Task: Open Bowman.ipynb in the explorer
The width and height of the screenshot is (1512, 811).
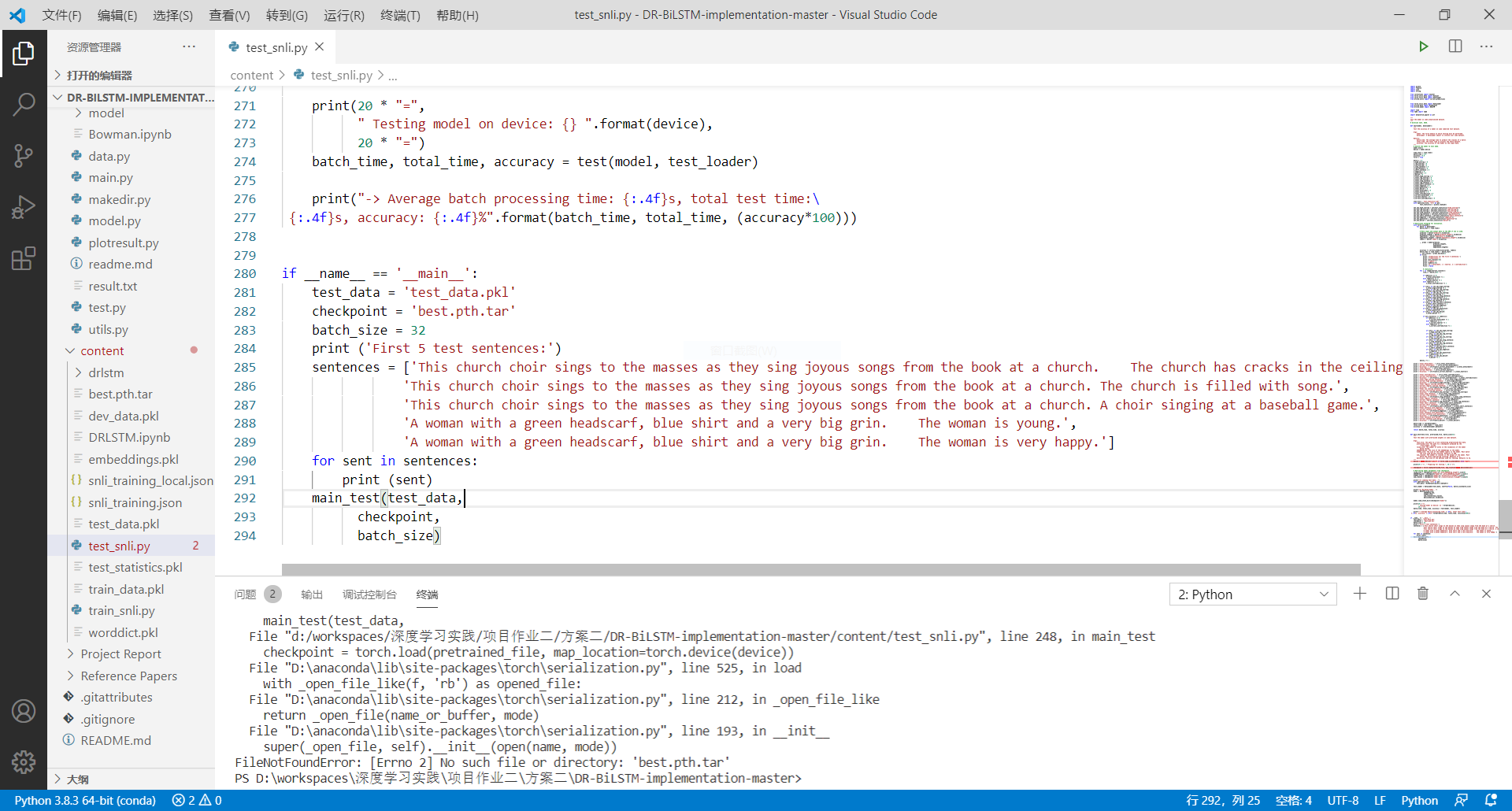Action: click(x=130, y=135)
